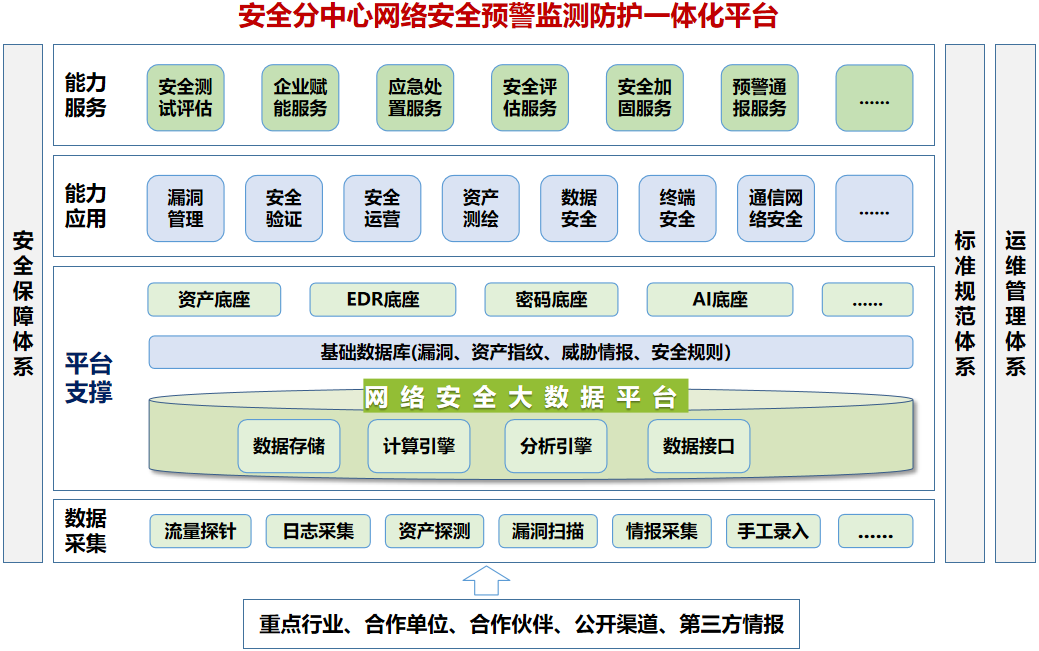The image size is (1039, 651).
Task: Select the 安全测试评估 service box
Action: click(x=185, y=98)
